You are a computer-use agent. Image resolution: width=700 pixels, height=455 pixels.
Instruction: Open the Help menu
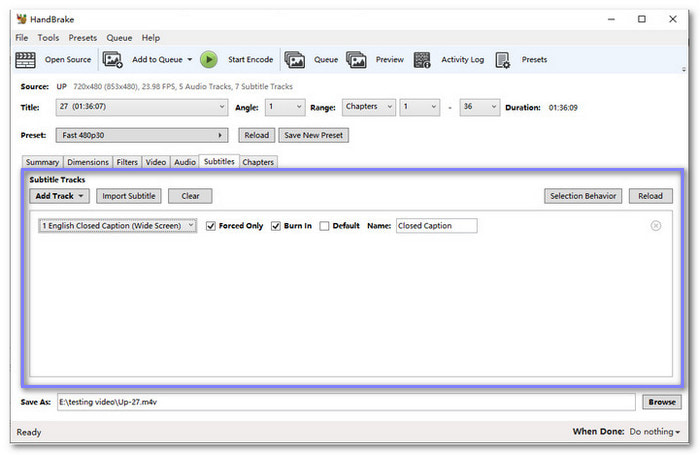point(151,38)
